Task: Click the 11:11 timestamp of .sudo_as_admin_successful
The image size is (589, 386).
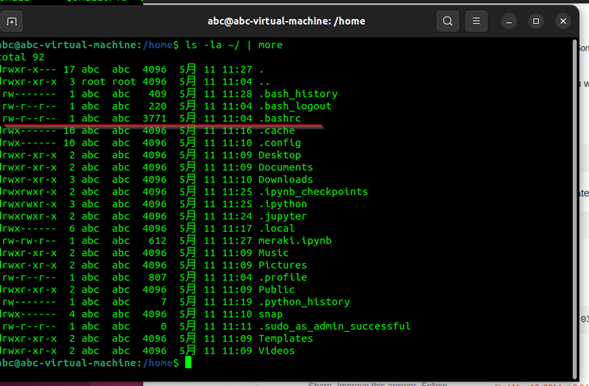Action: (237, 326)
